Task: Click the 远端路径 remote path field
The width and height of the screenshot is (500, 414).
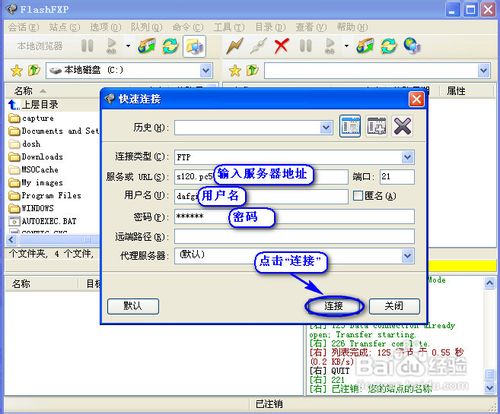Action: pyautogui.click(x=294, y=236)
